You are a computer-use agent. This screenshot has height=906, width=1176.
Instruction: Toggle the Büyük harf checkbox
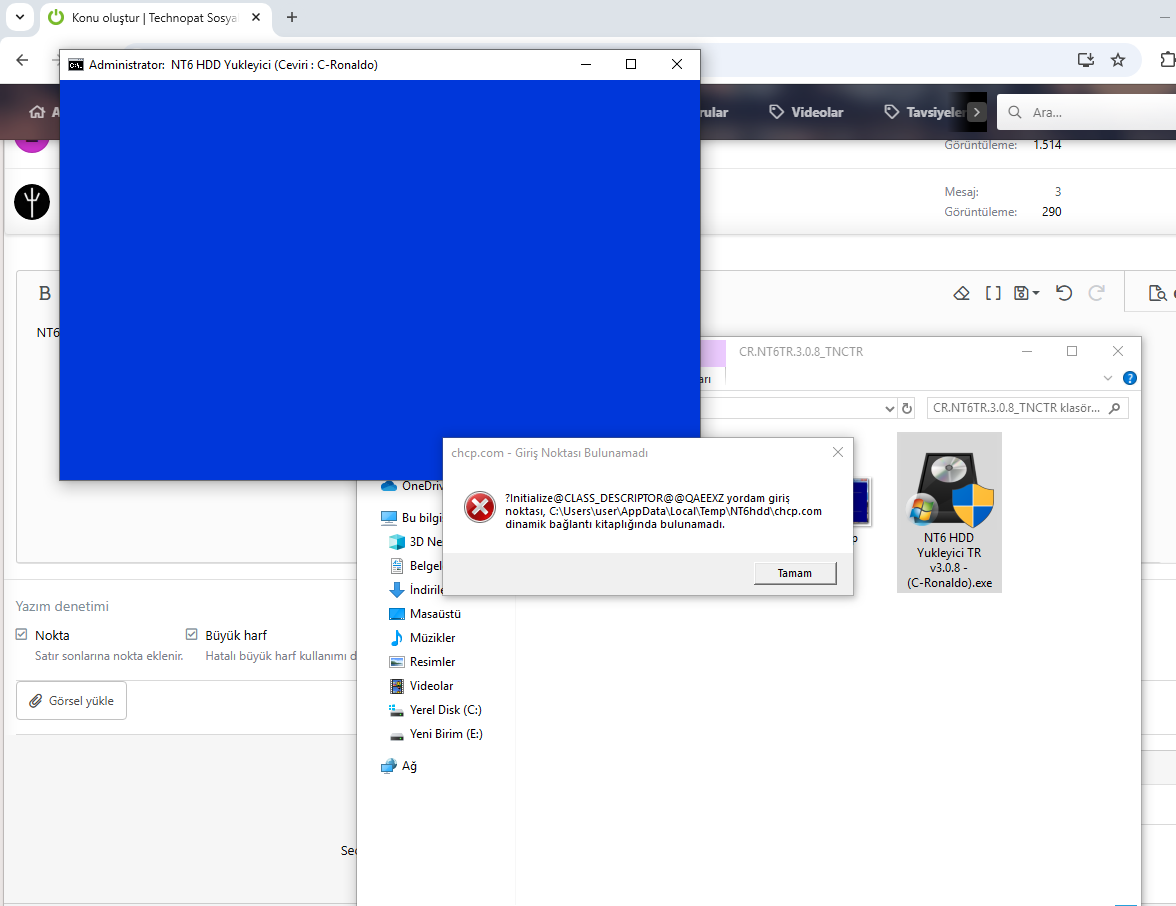[191, 634]
